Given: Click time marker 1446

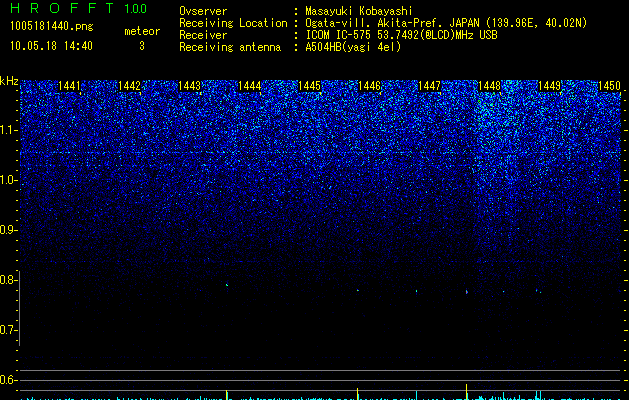Looking at the screenshot, I should tap(369, 86).
